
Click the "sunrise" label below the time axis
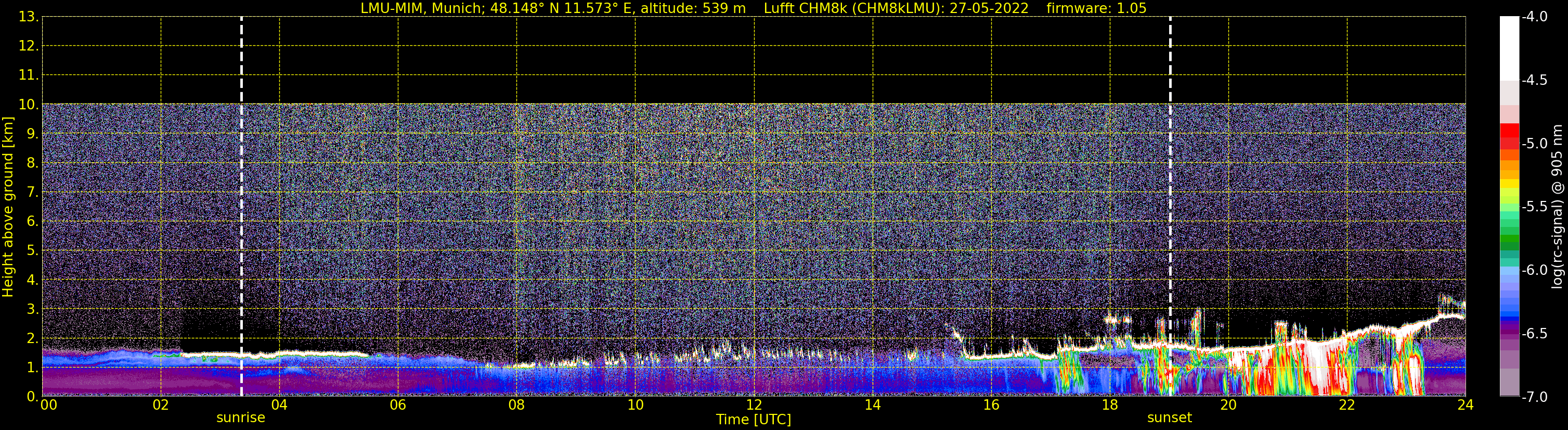tap(241, 418)
